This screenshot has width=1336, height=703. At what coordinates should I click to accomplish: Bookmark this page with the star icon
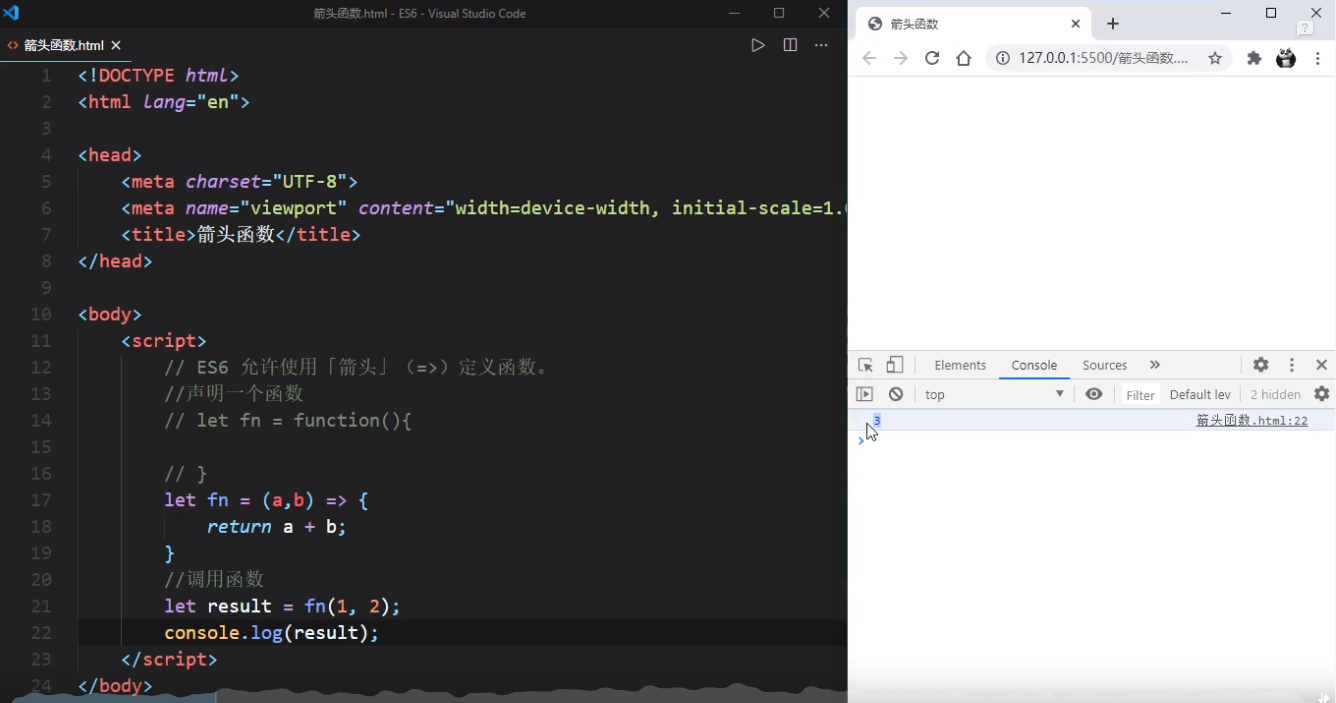tap(1215, 58)
